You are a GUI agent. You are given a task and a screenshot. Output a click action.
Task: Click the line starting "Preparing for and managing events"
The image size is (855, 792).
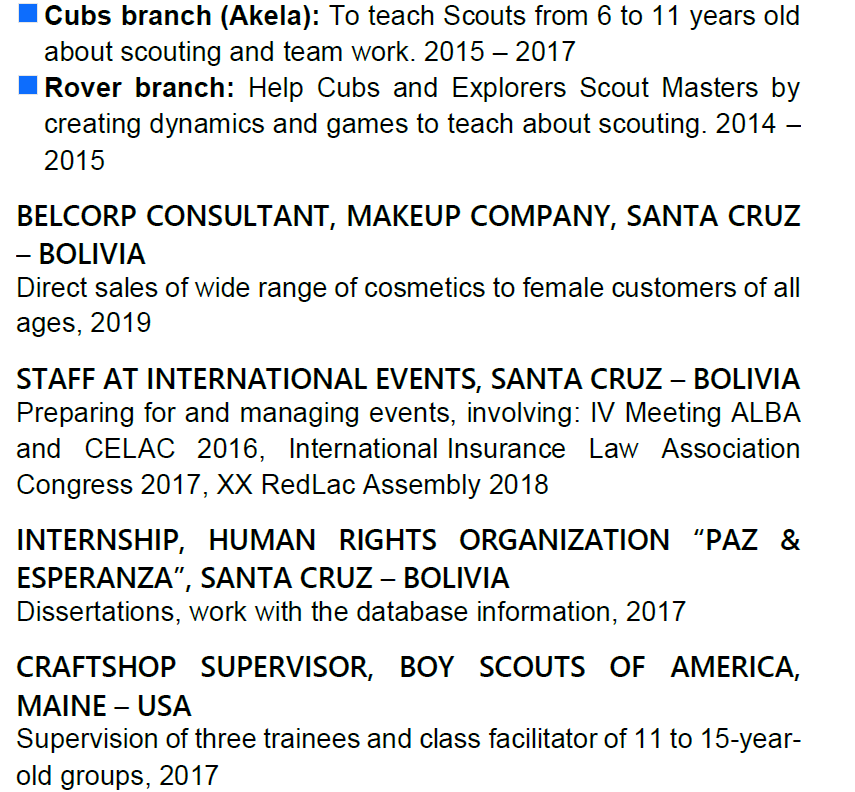pyautogui.click(x=408, y=414)
